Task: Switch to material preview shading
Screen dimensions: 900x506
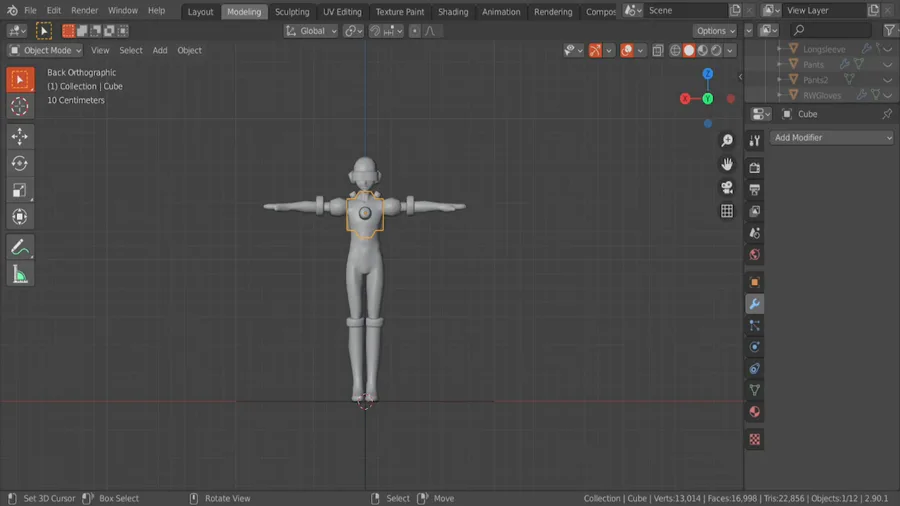Action: 703,50
